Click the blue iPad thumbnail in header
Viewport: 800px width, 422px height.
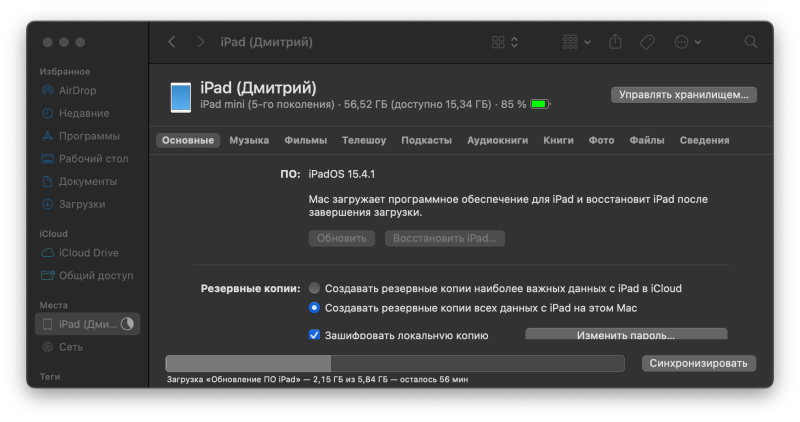coord(181,97)
